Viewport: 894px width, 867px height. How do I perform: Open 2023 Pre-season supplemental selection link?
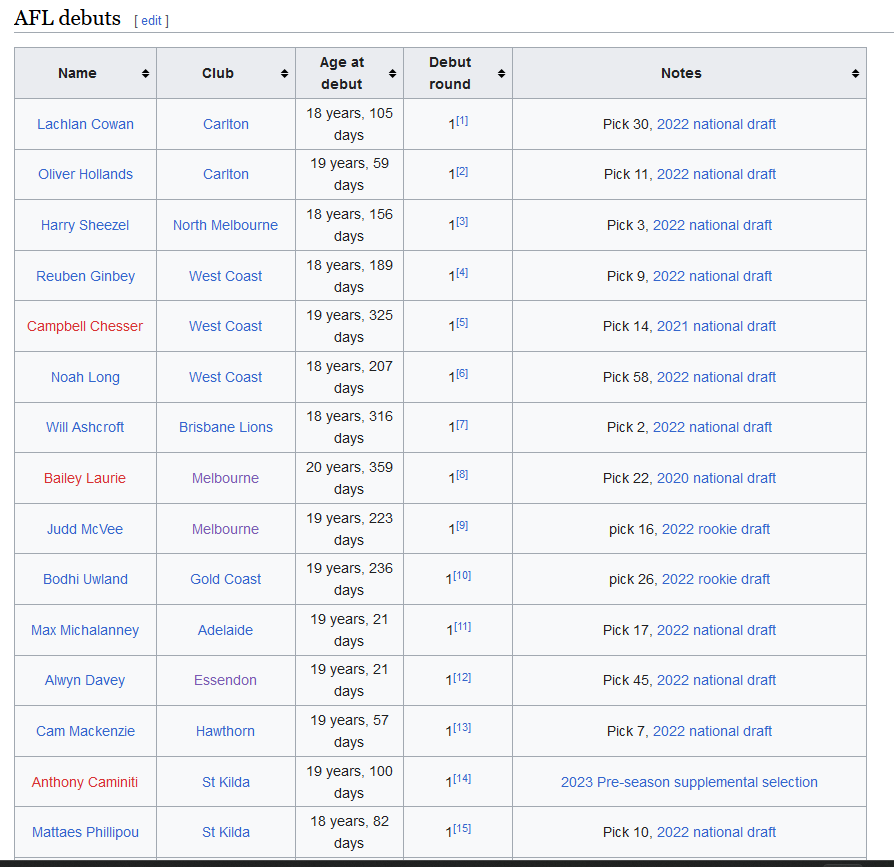[689, 782]
